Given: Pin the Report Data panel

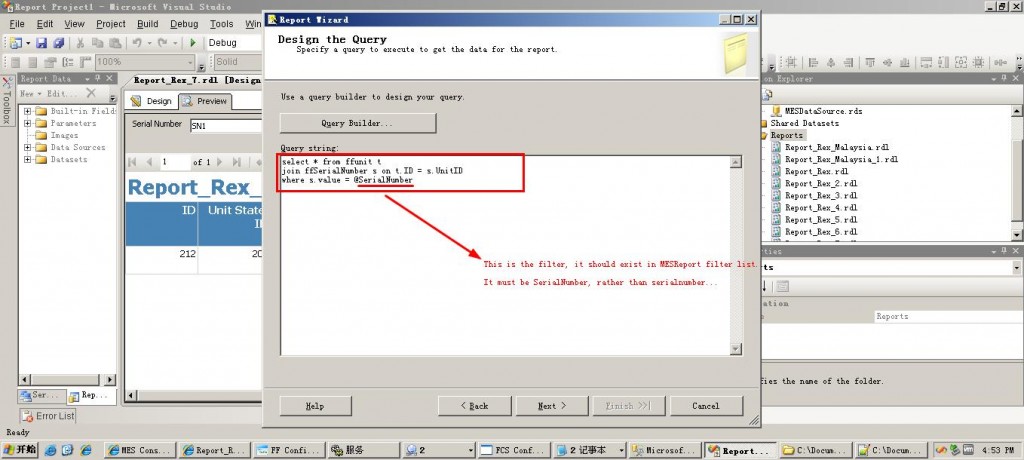Looking at the screenshot, I should pyautogui.click(x=98, y=78).
